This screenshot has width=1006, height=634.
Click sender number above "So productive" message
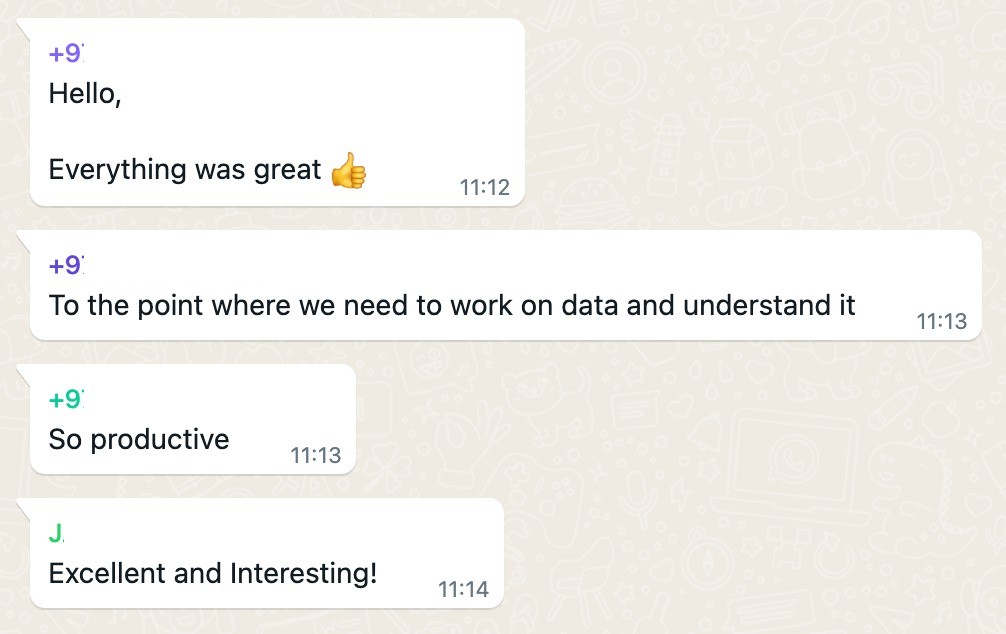tap(66, 400)
